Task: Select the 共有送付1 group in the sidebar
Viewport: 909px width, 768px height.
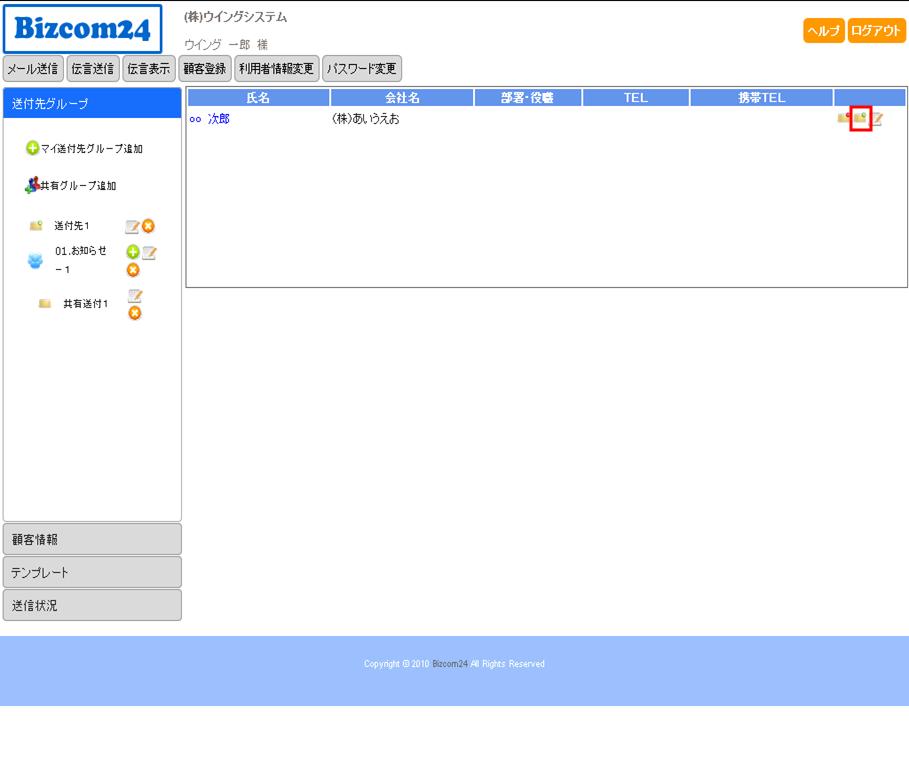Action: pos(85,304)
